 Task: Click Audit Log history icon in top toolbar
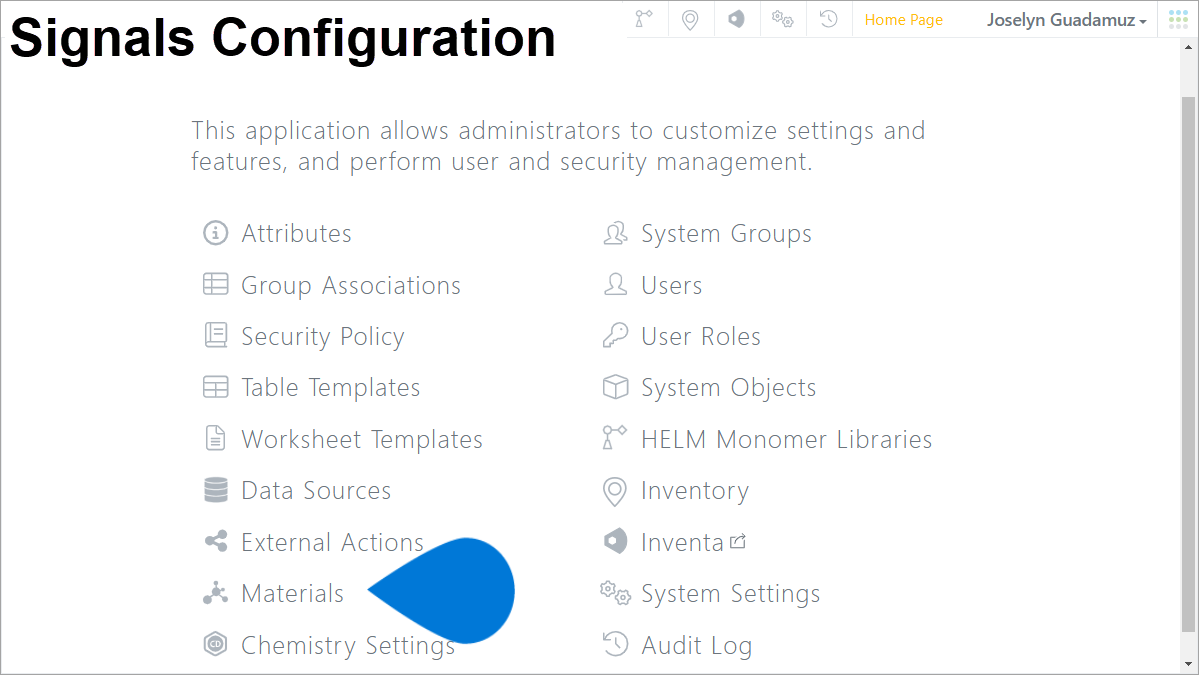tap(829, 18)
